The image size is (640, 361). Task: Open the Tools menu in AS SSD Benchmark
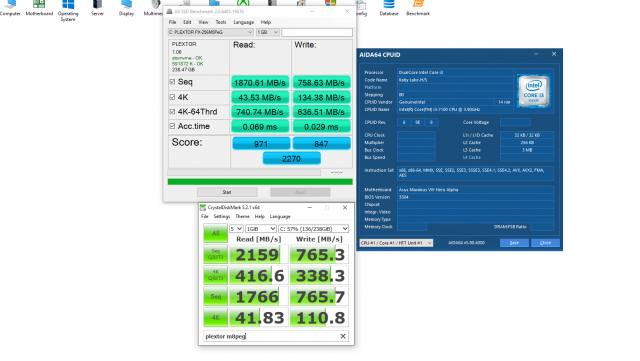(221, 22)
